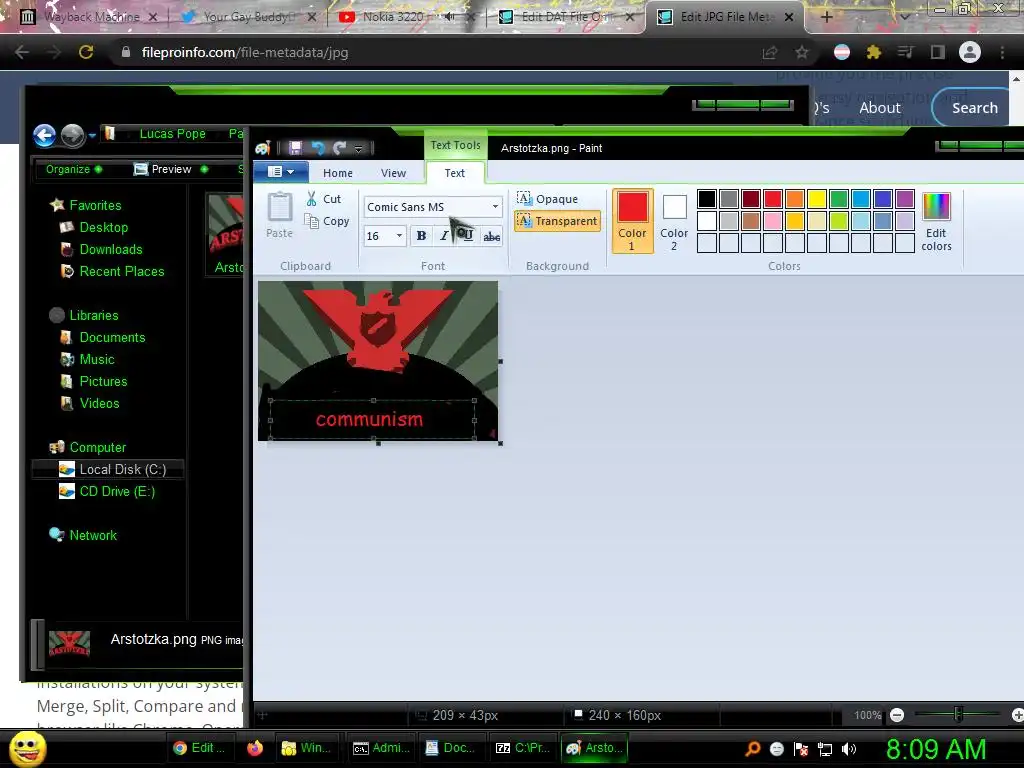Click Arstotzka file thumbnail in Explorer
The image size is (1024, 768).
[226, 234]
